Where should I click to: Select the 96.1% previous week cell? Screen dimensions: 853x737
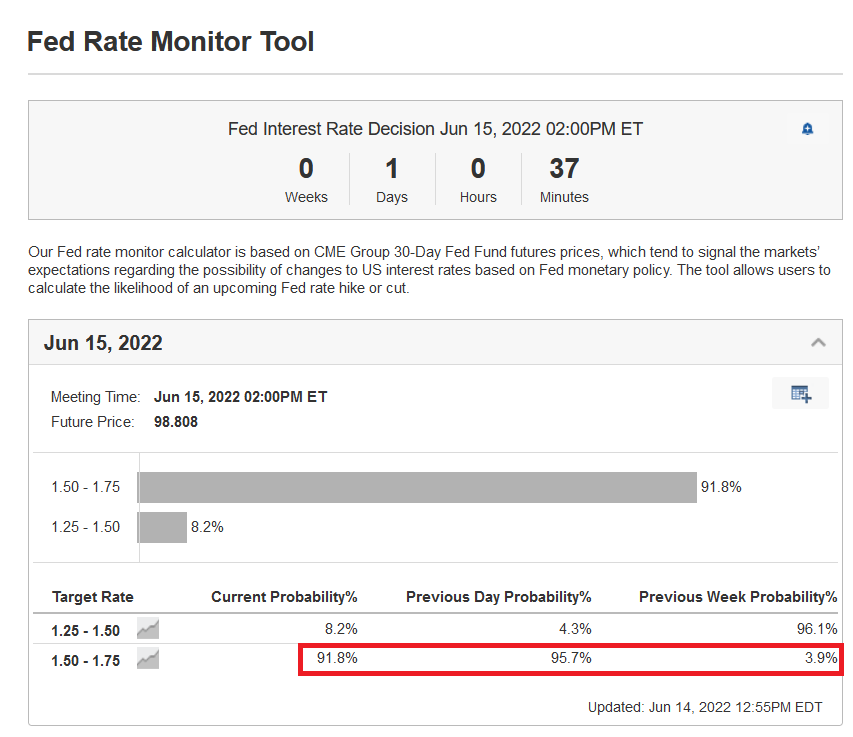[x=817, y=629]
